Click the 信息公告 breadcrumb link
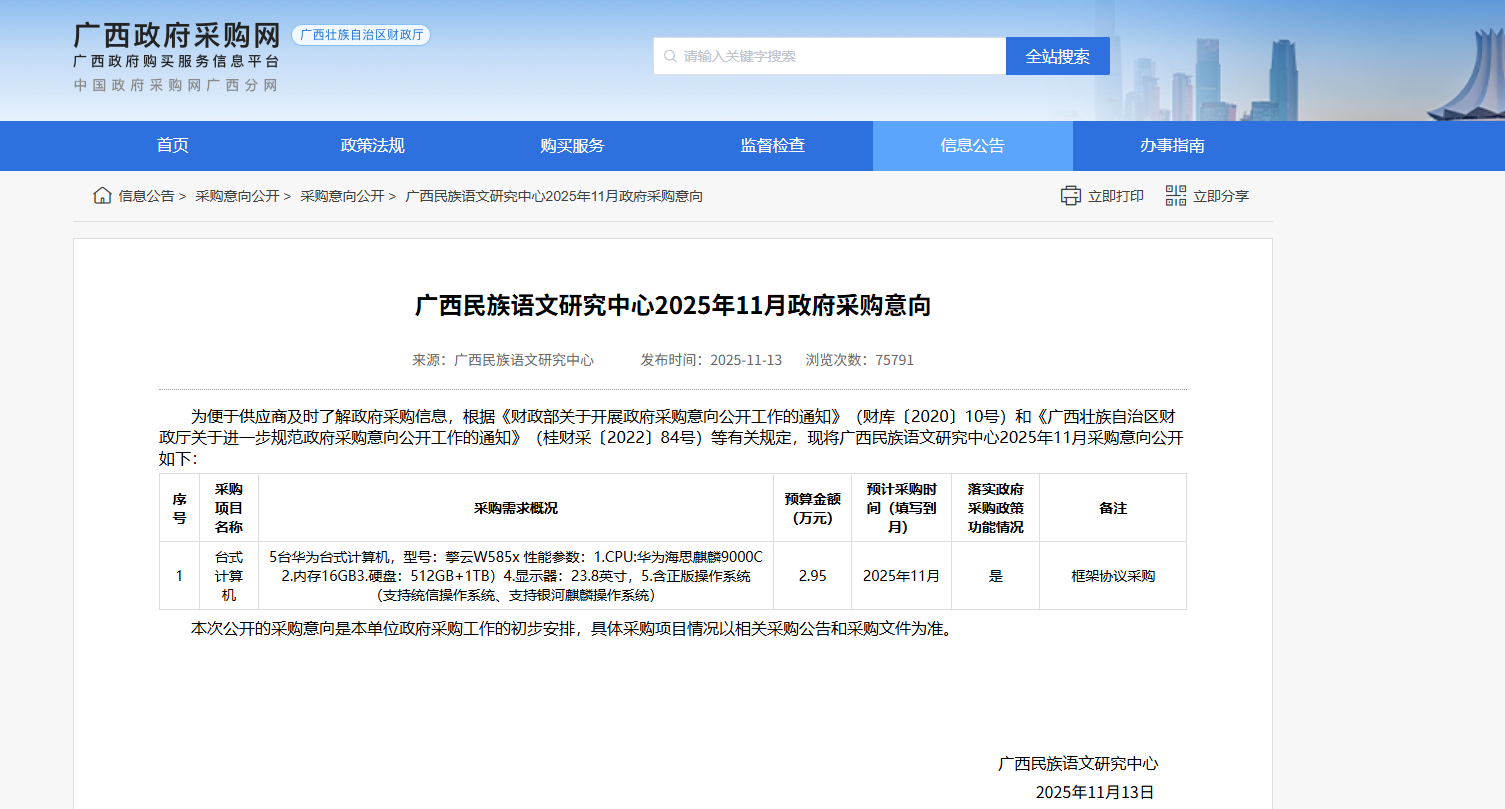 (146, 196)
